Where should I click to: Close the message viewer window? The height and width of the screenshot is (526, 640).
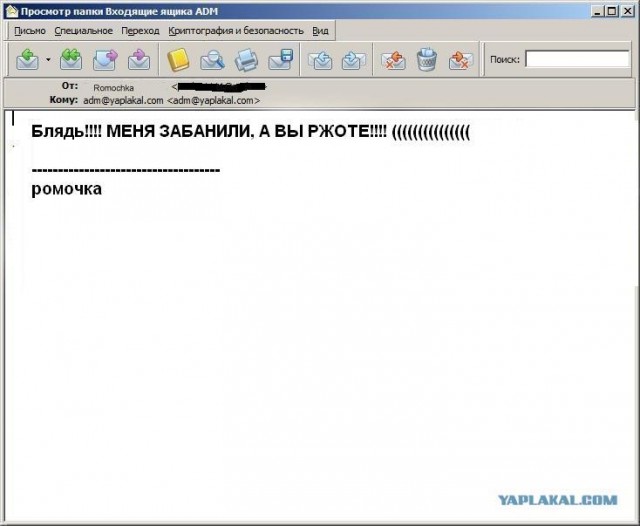[x=627, y=11]
